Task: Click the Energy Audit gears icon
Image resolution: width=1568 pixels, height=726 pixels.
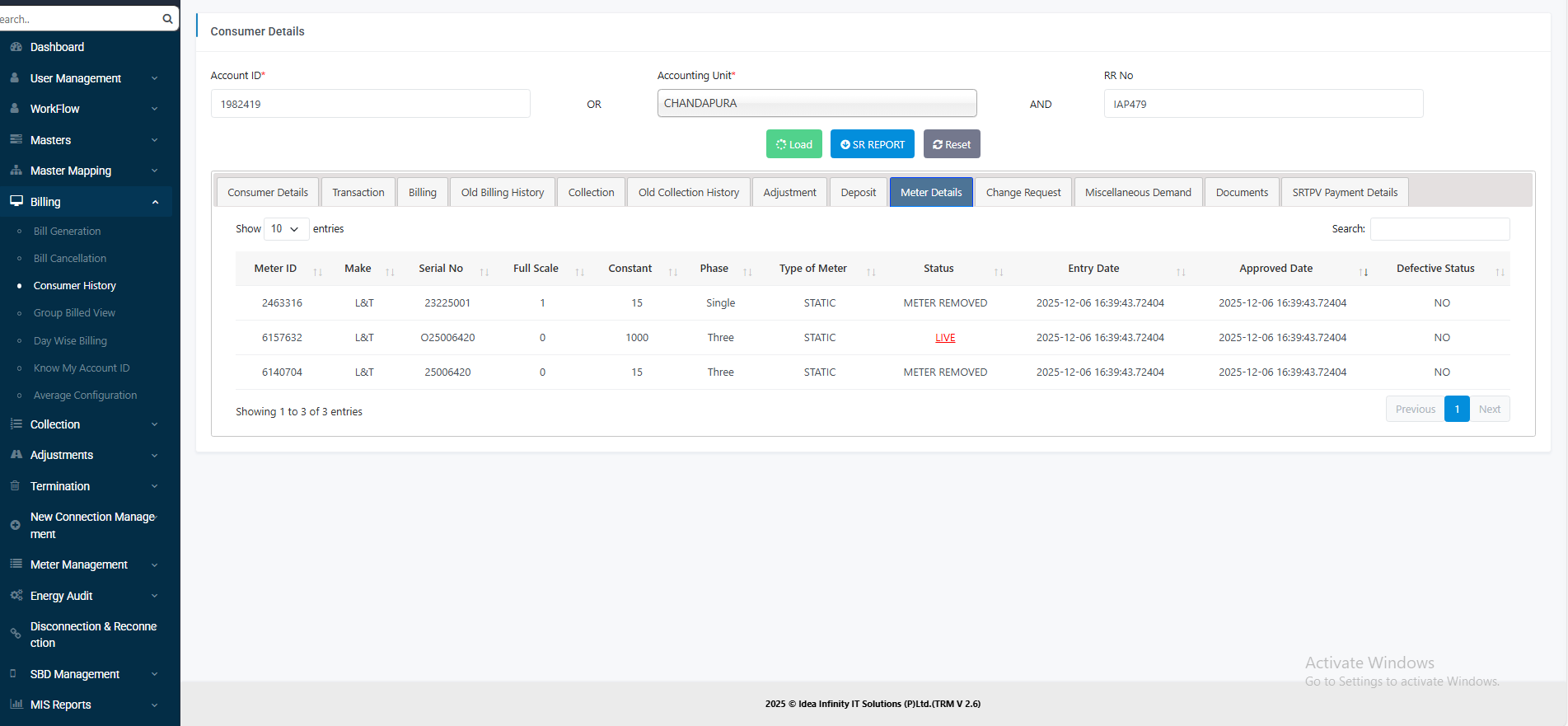Action: (x=16, y=595)
